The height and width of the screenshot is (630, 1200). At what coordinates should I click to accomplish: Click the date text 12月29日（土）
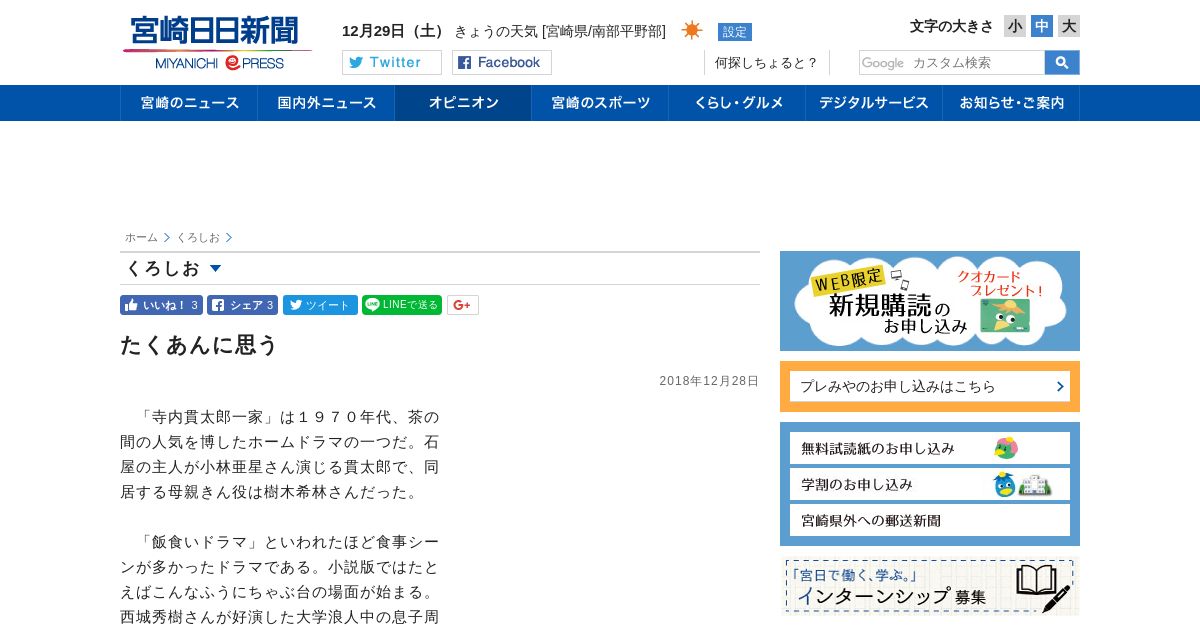point(395,31)
